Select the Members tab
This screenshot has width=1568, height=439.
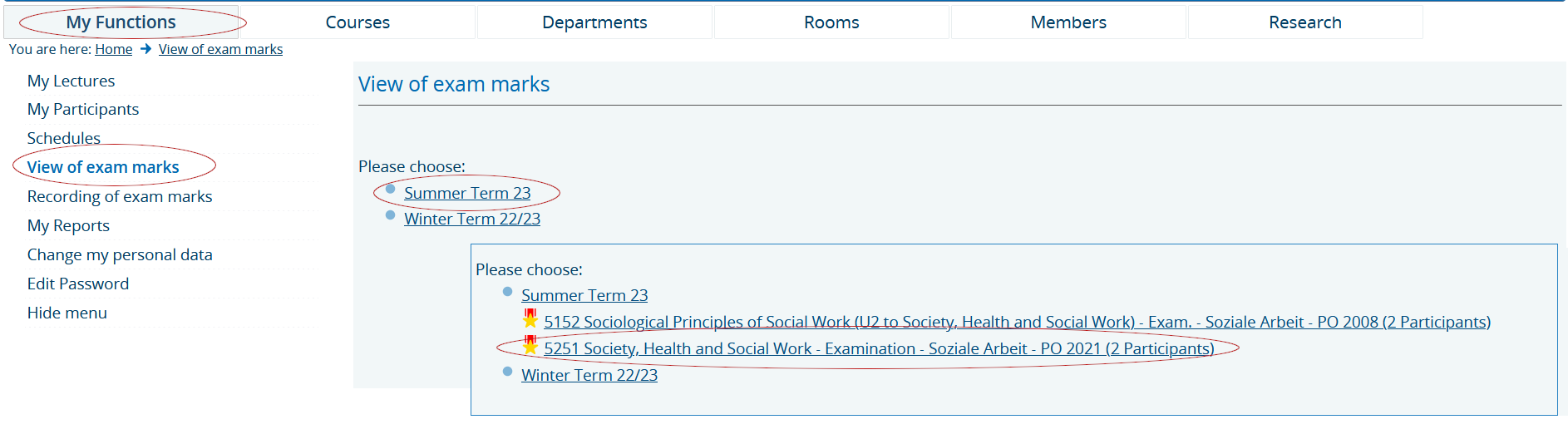[1068, 22]
